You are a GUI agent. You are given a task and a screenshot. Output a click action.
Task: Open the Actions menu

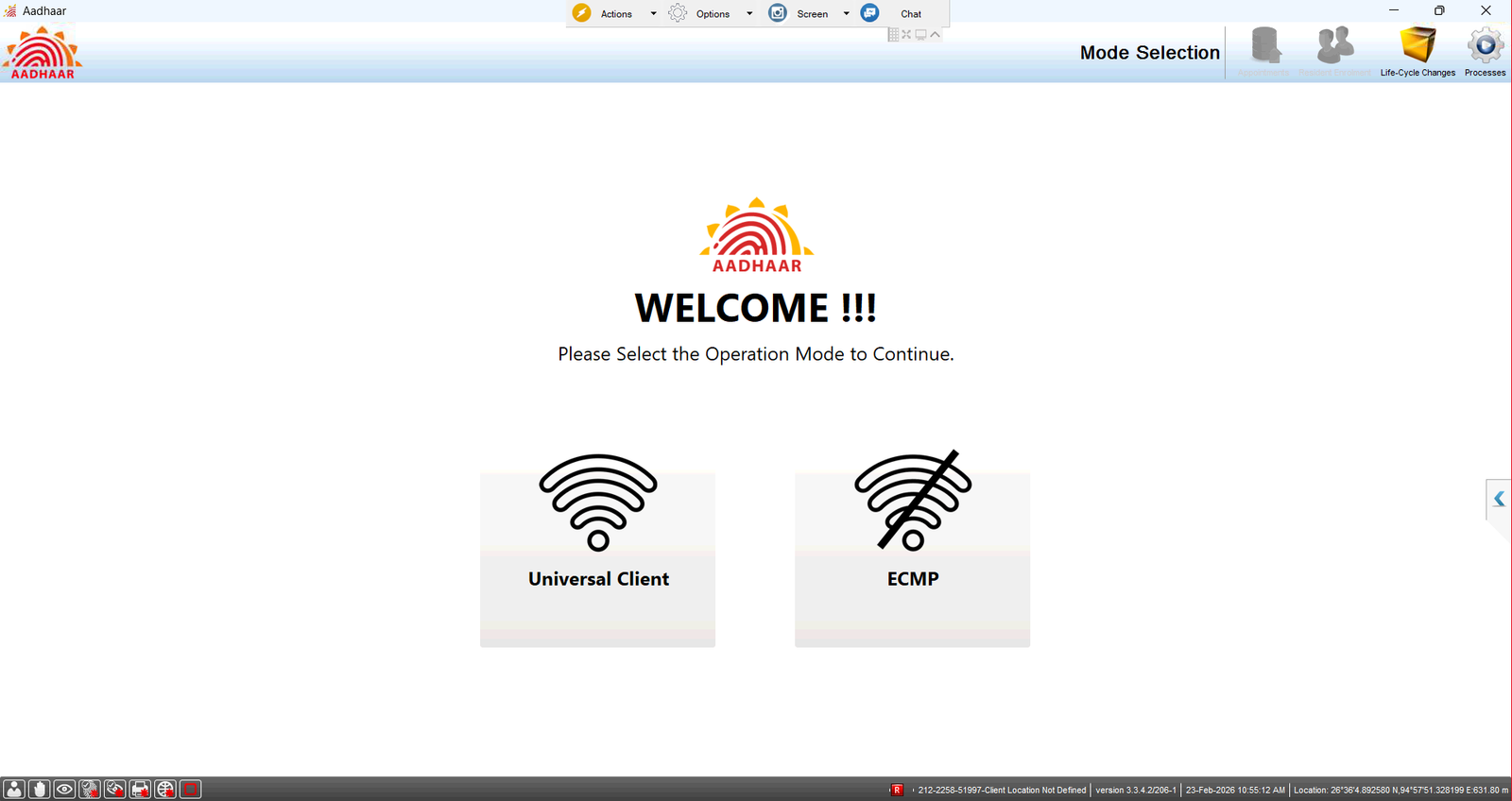(616, 14)
